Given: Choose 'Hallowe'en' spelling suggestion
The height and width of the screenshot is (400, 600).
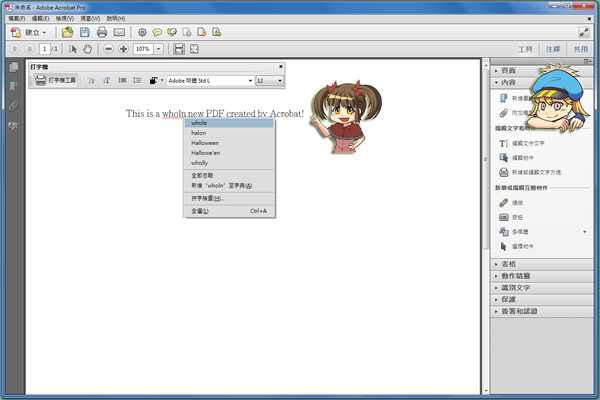Looking at the screenshot, I should tap(229, 153).
